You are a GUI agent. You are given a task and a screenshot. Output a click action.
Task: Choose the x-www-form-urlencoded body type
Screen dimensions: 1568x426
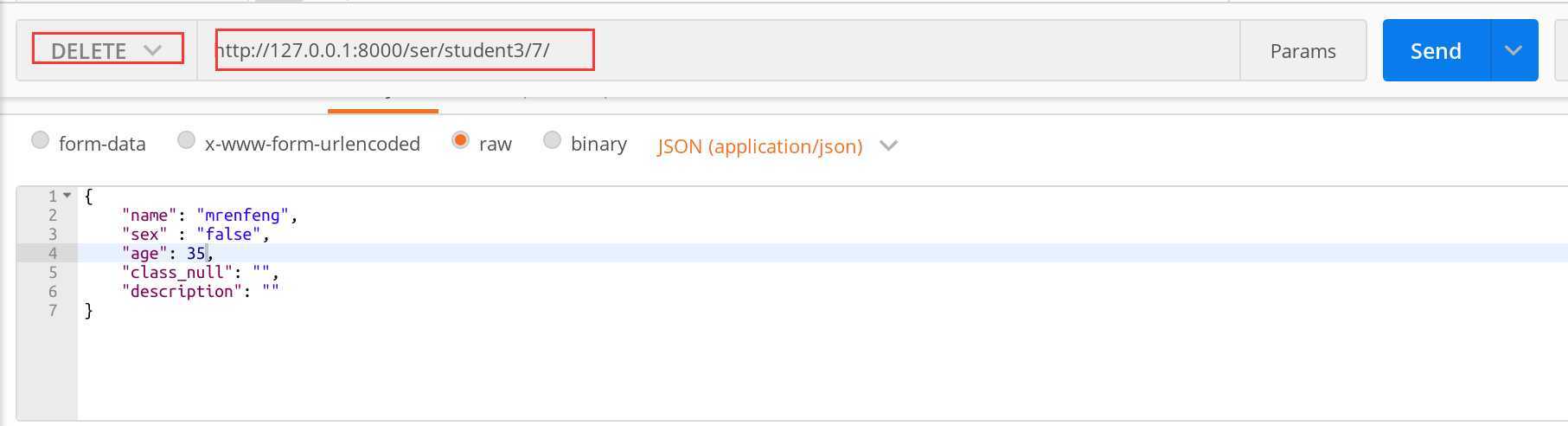(x=186, y=140)
